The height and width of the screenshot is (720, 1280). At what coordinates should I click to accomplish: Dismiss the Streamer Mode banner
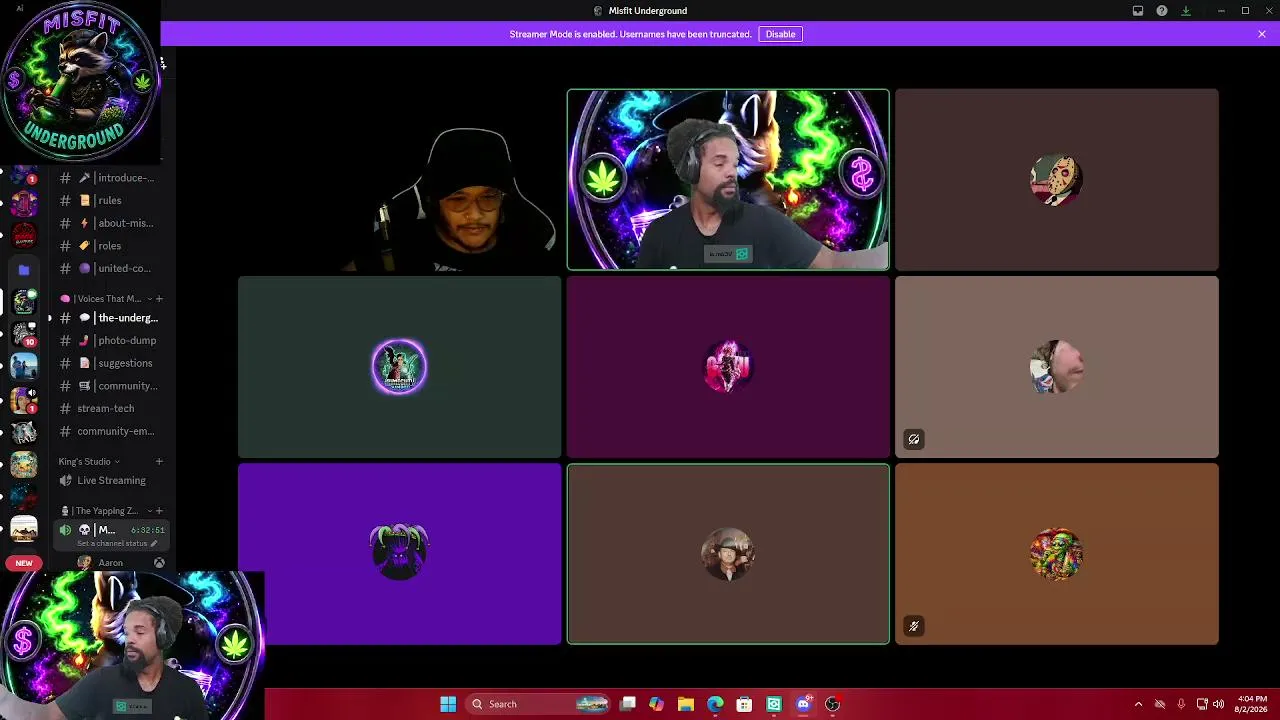pyautogui.click(x=1262, y=34)
